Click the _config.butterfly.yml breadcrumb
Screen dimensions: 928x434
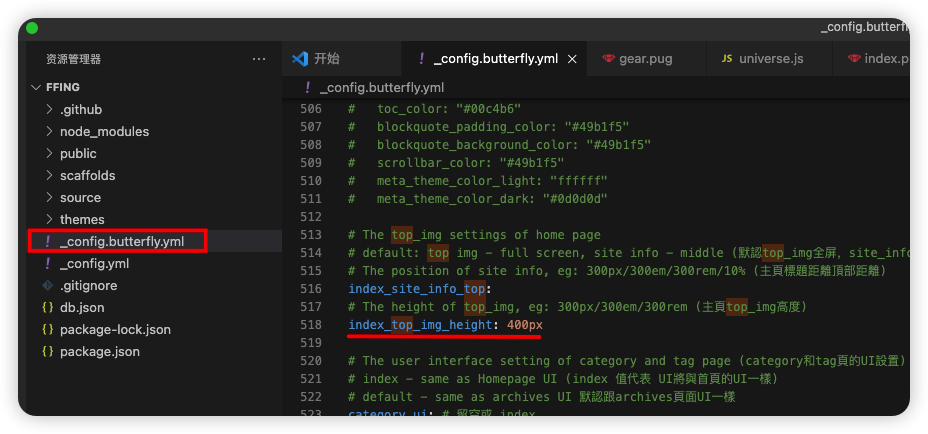coord(381,87)
